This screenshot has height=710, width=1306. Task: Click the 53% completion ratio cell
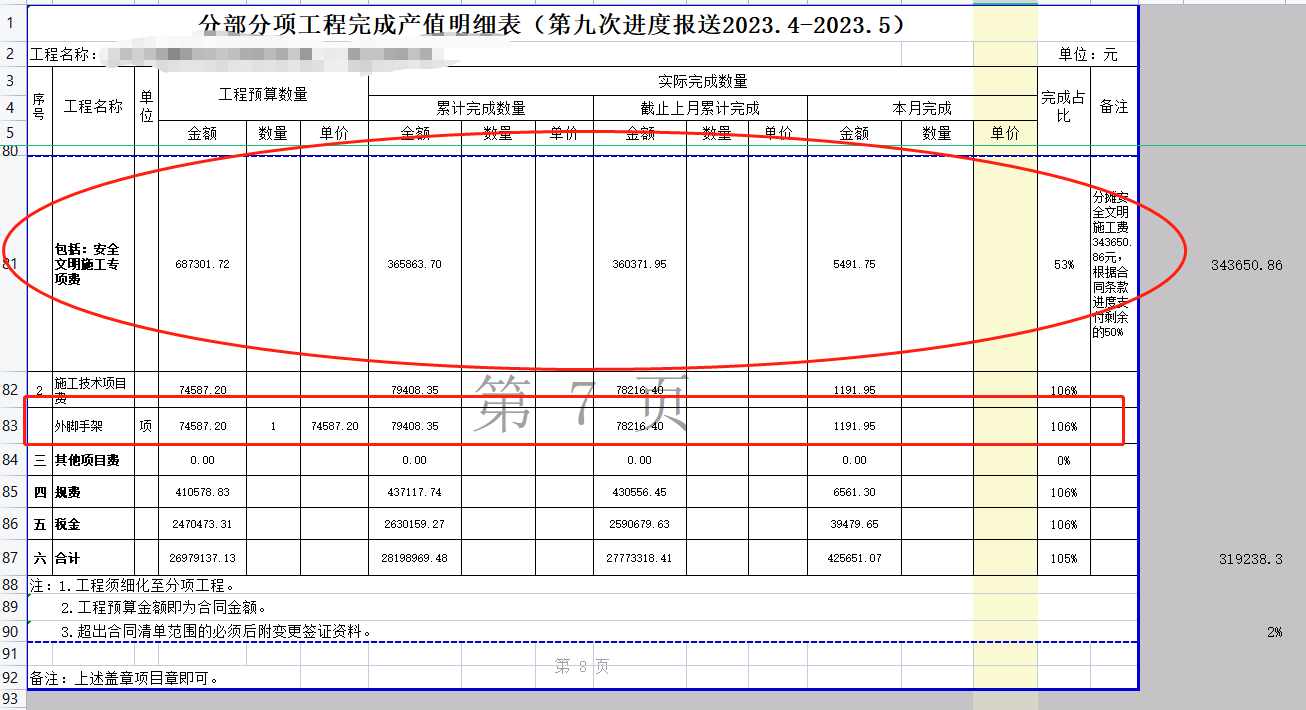coord(1065,264)
